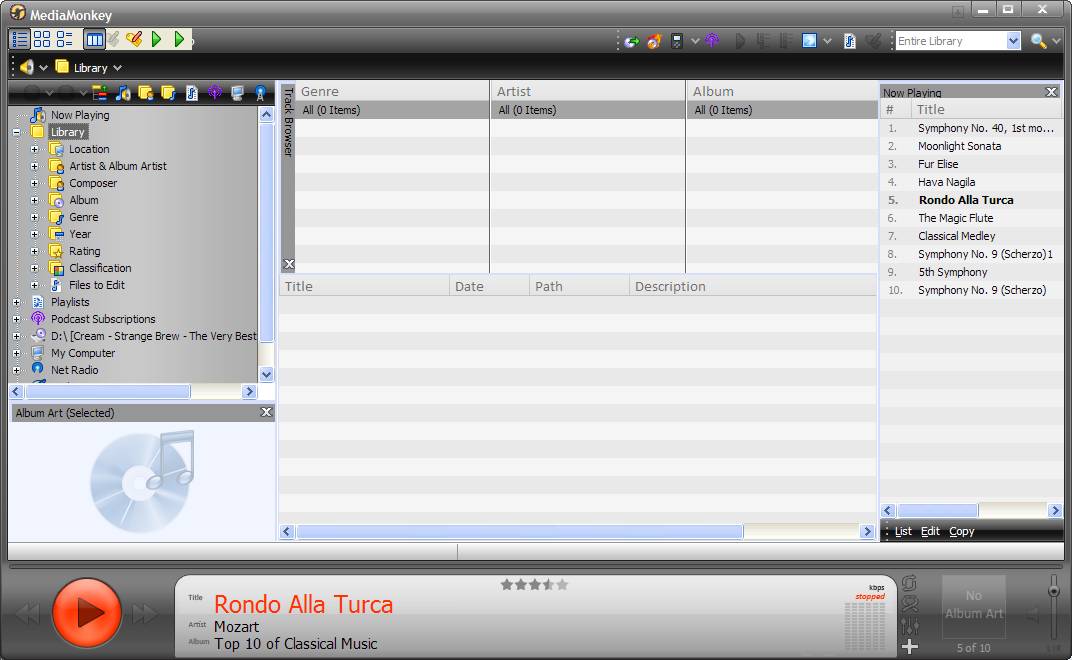Click the Rip CD icon in toolbar
The width and height of the screenshot is (1072, 660).
[x=632, y=41]
